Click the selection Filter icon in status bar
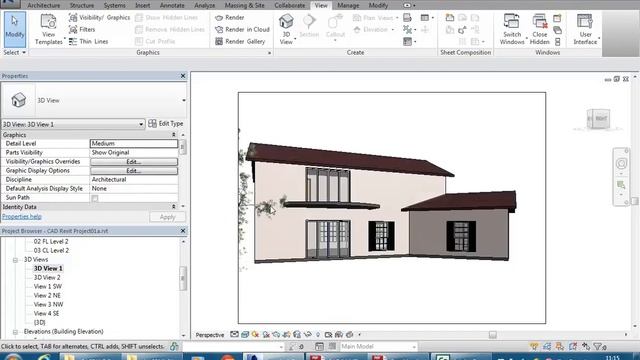Viewport: 640px width, 360px height. 599,347
